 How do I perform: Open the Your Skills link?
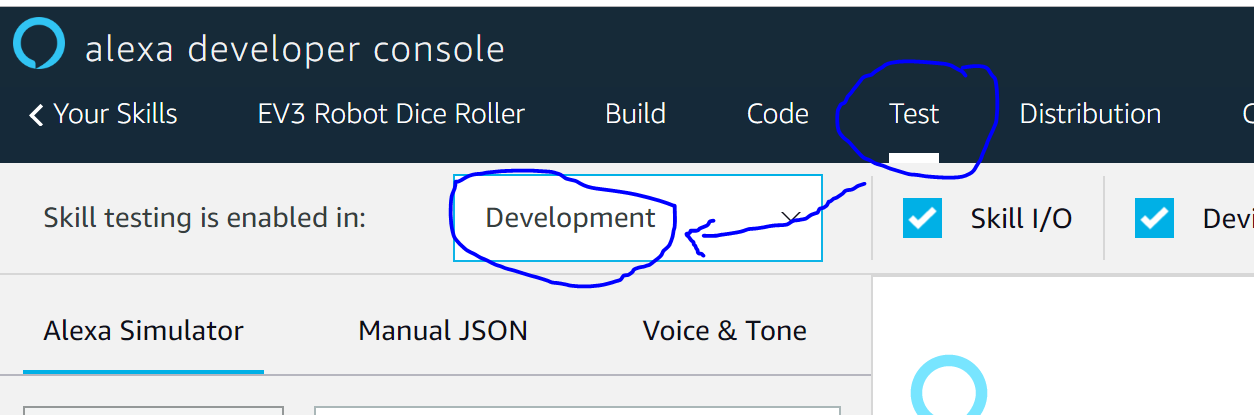115,114
